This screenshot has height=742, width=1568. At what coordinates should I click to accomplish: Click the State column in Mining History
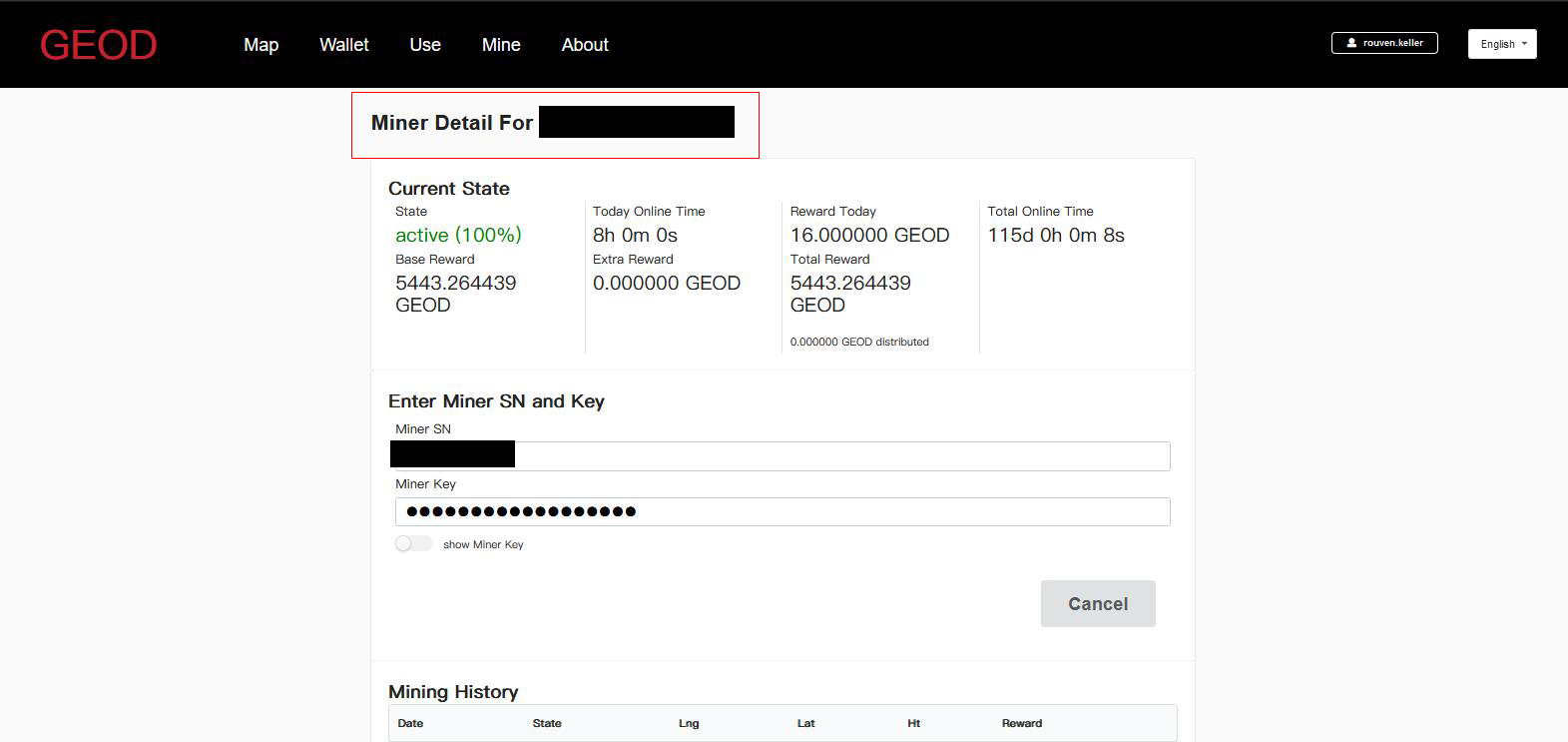coord(547,723)
